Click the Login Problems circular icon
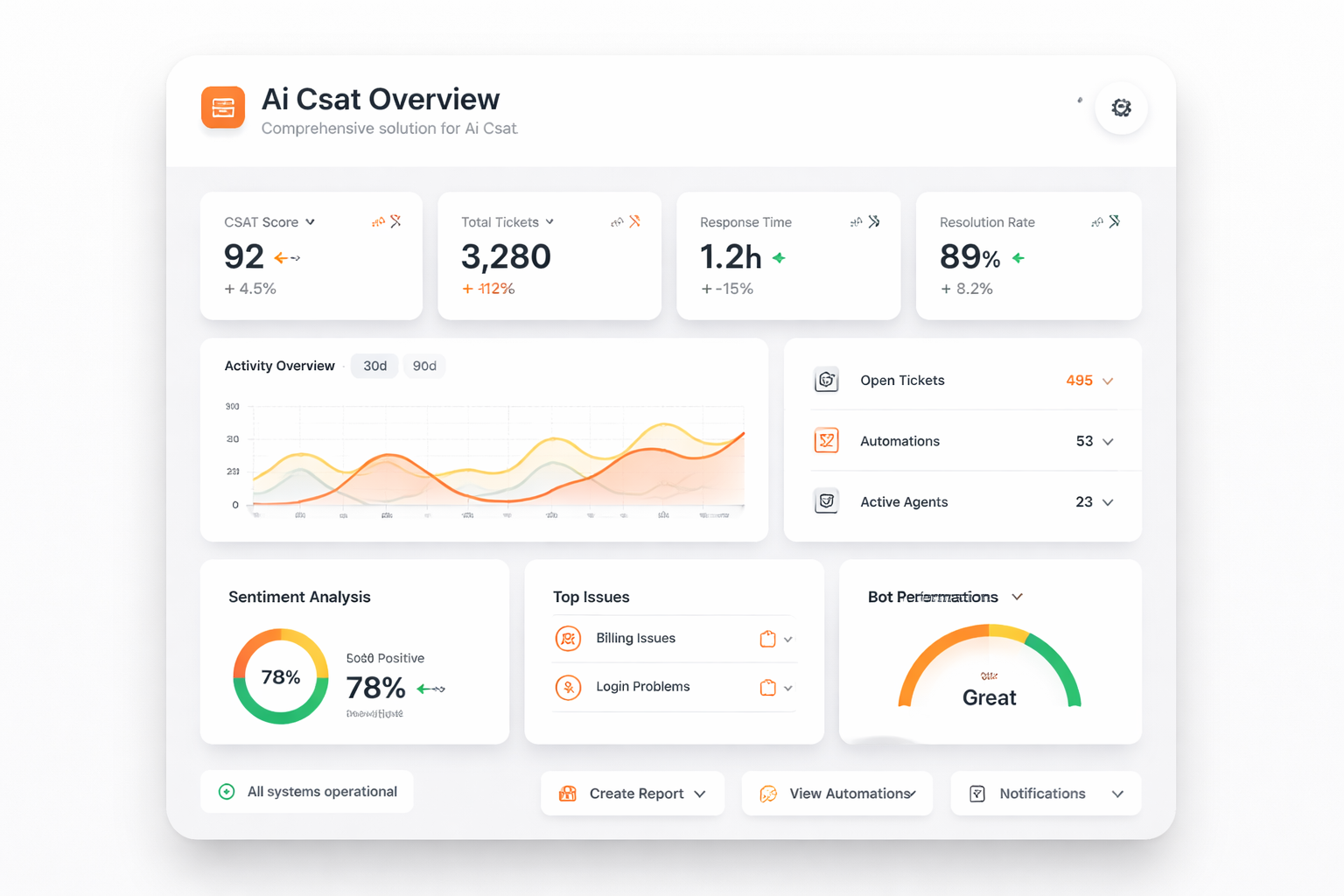Screen dimensions: 1344x896 tap(568, 688)
